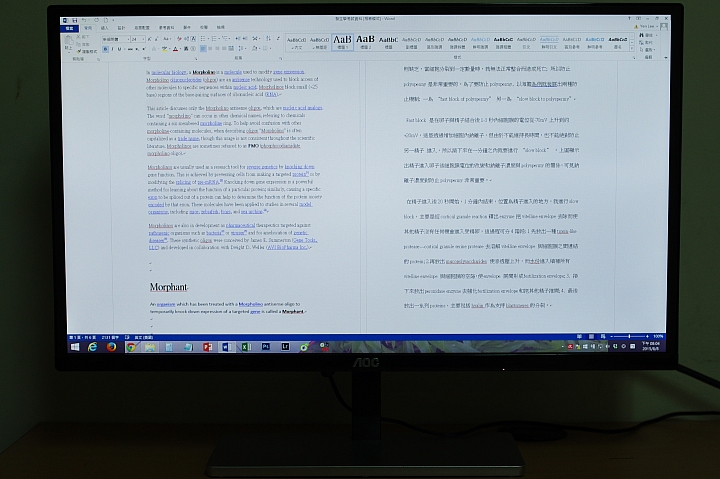Open the Find command in the Editing group
The image size is (720, 479).
pyautogui.click(x=646, y=35)
